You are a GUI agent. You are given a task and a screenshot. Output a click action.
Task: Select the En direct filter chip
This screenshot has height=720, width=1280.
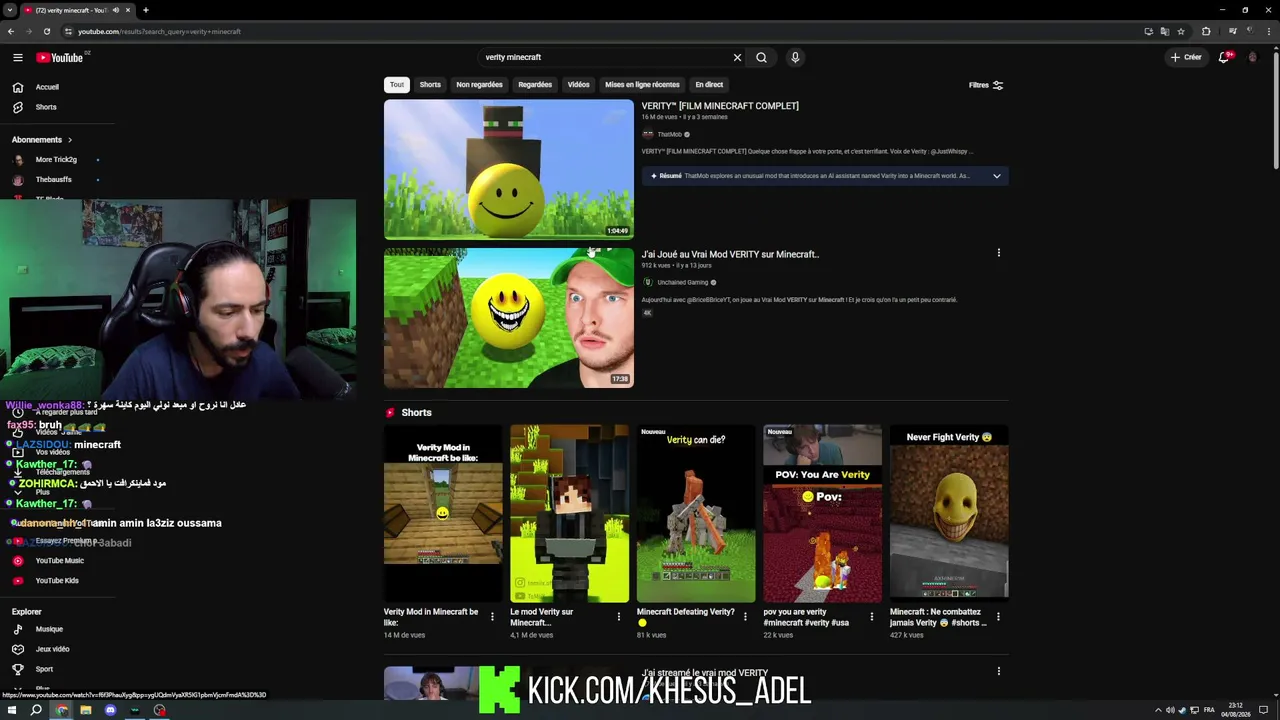coord(709,85)
